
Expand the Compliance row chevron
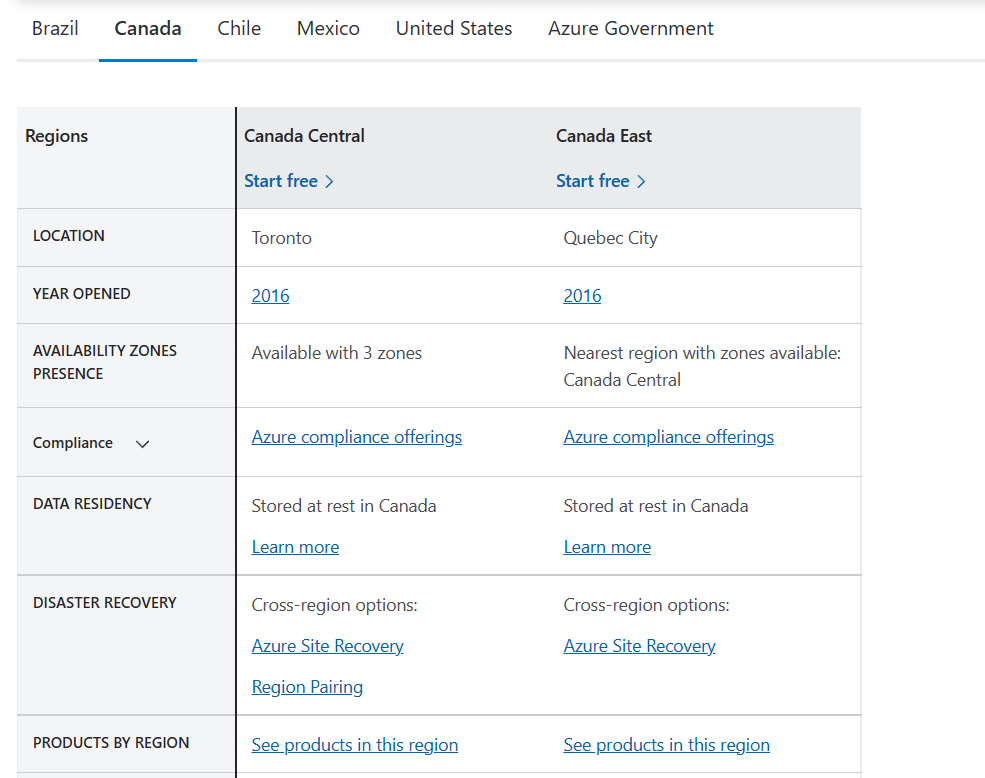pyautogui.click(x=143, y=444)
